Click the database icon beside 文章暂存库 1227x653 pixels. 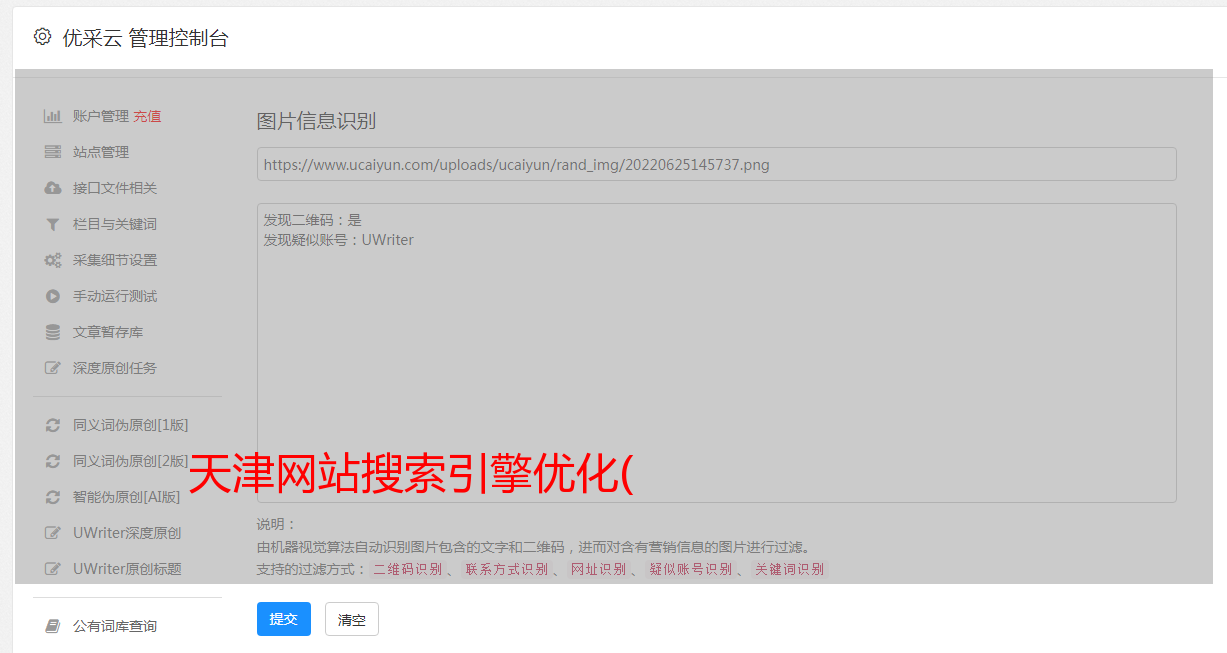(x=53, y=332)
